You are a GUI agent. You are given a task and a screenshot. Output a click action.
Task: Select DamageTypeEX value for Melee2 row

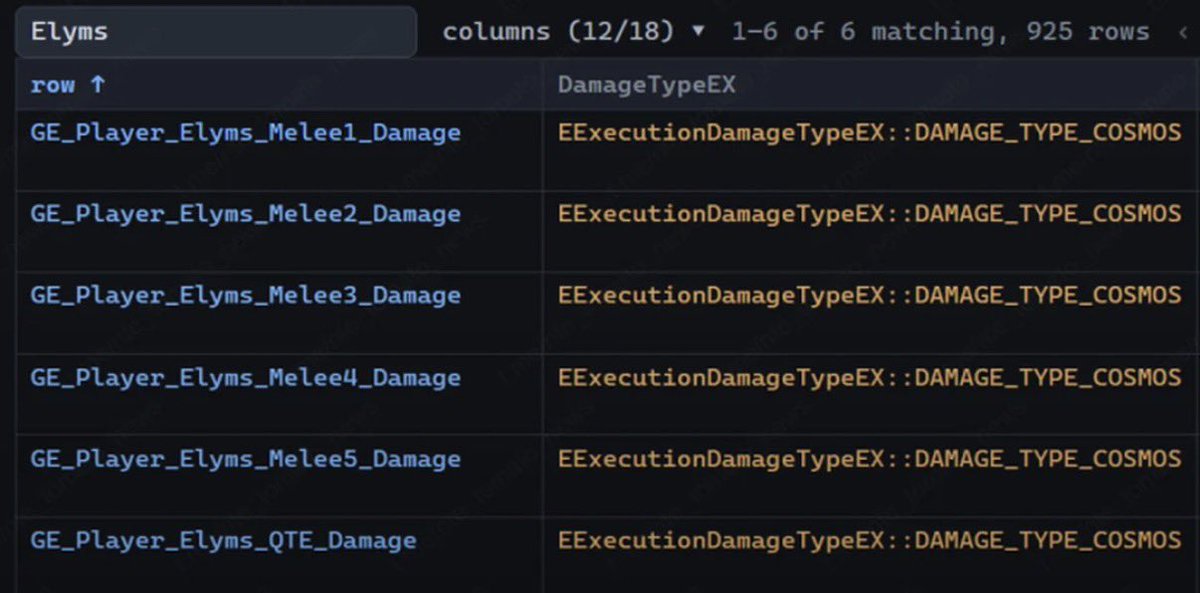[869, 214]
